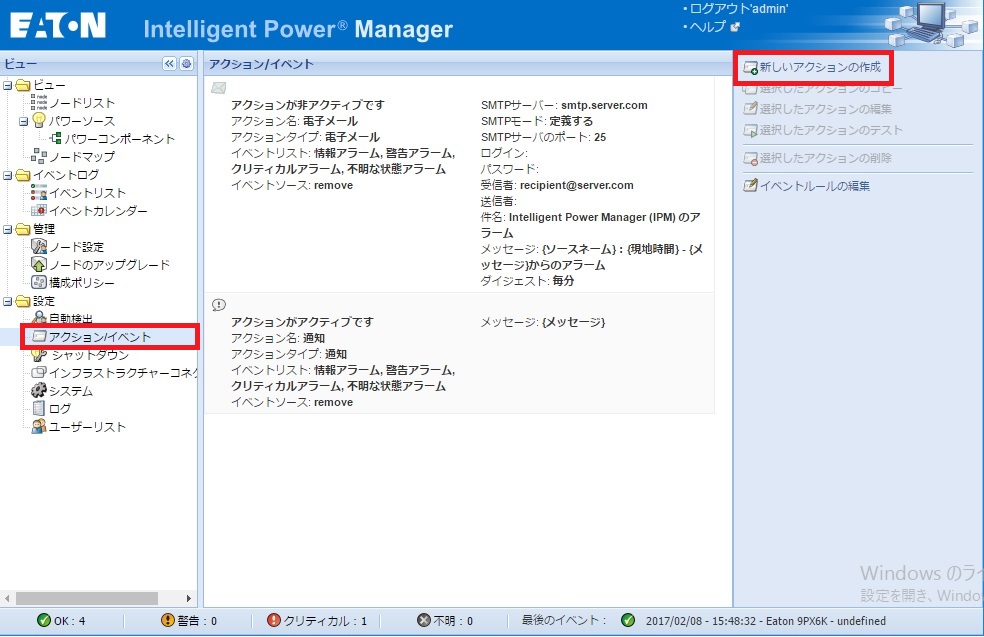Click the システム gear icon
The height and width of the screenshot is (637, 984).
[39, 391]
